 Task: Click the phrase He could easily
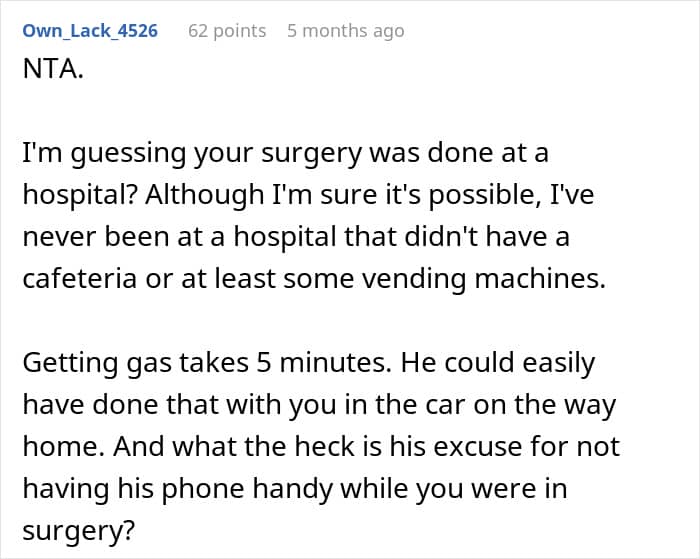click(x=498, y=364)
